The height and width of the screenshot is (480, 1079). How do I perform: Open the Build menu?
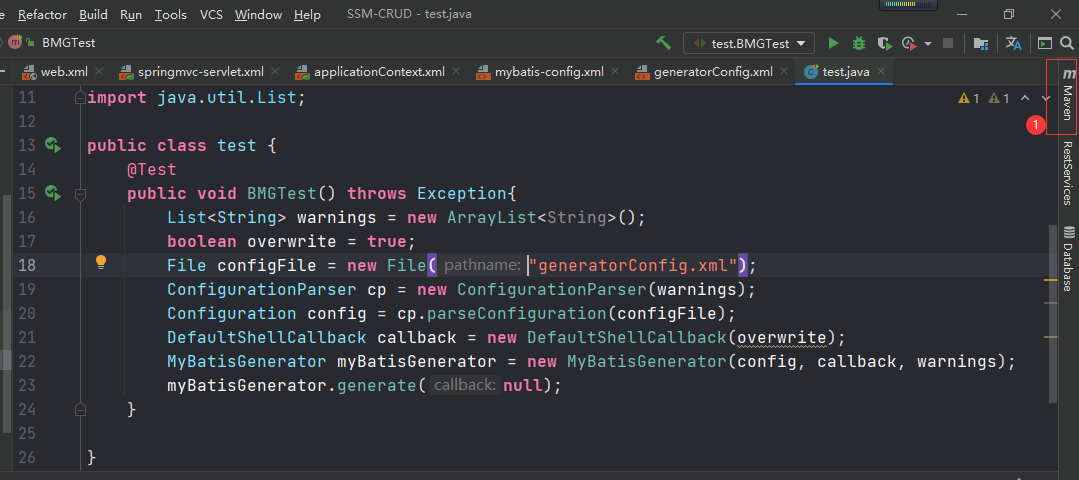coord(93,14)
